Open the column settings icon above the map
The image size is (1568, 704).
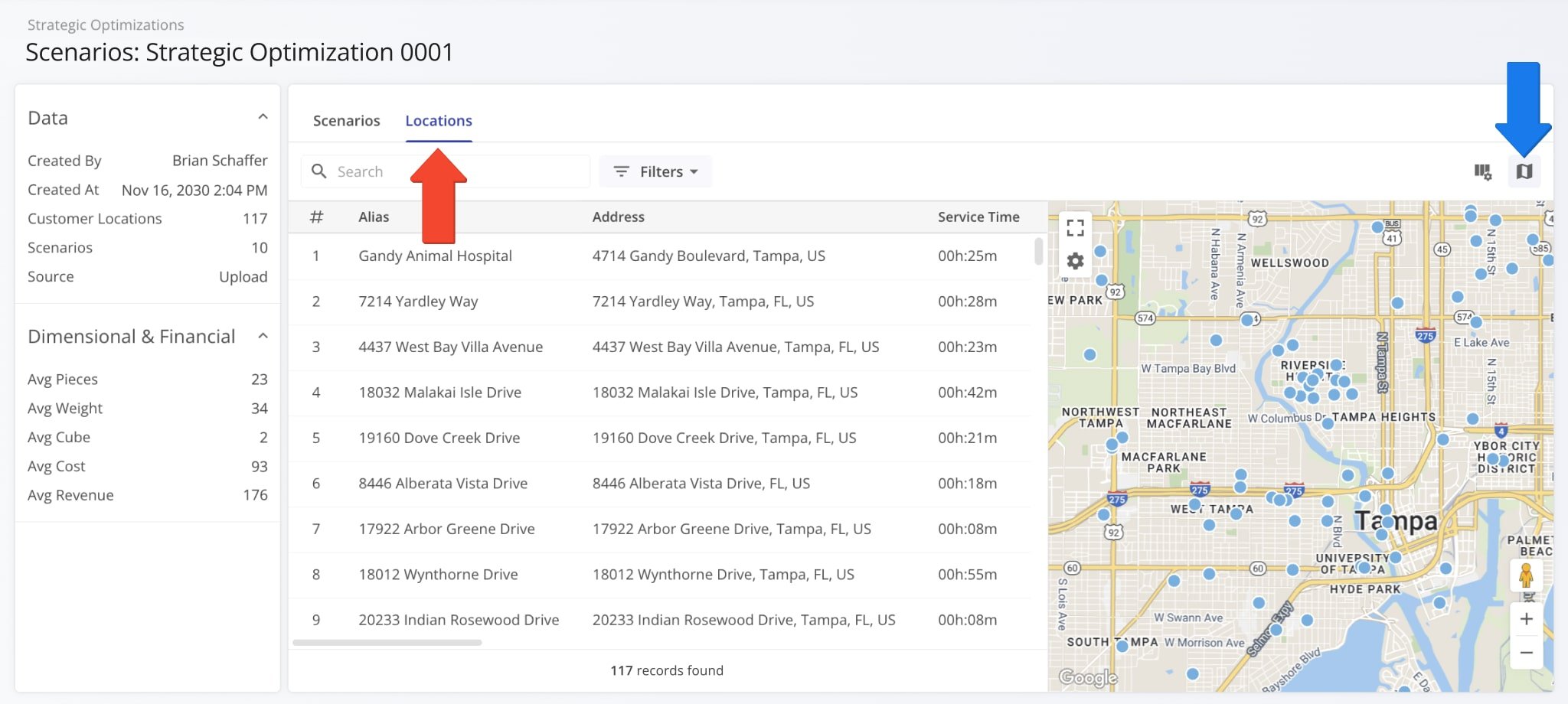1484,171
